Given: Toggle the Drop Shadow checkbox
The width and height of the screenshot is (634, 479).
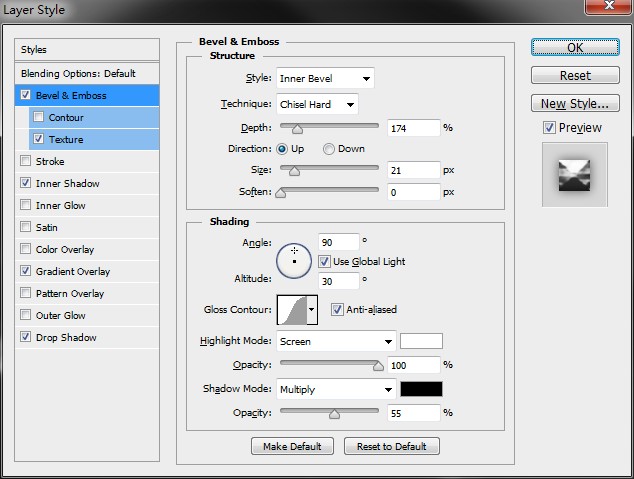Looking at the screenshot, I should (x=25, y=336).
